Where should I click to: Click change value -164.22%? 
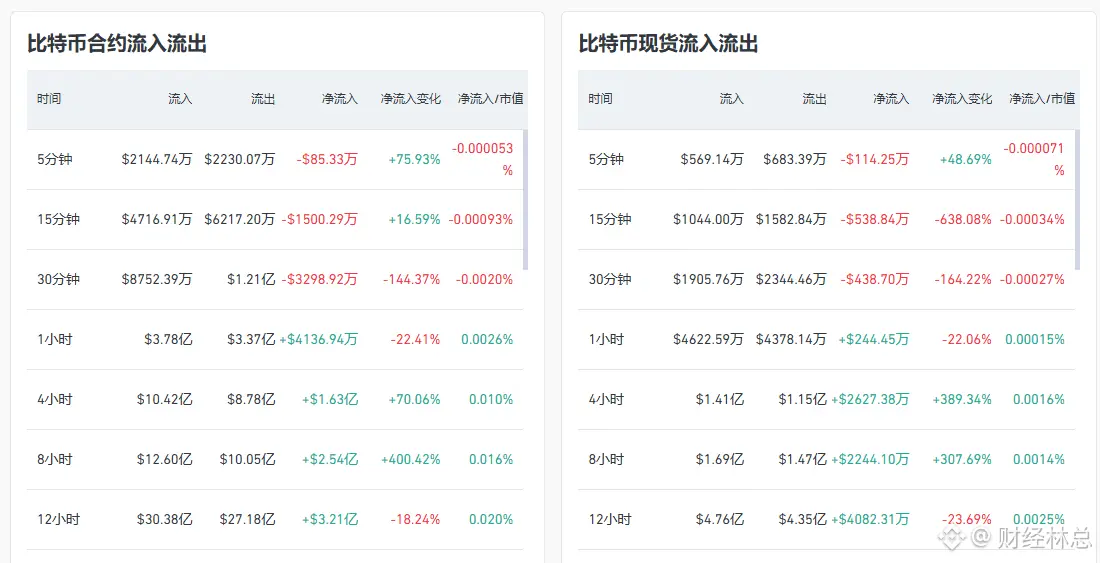963,280
